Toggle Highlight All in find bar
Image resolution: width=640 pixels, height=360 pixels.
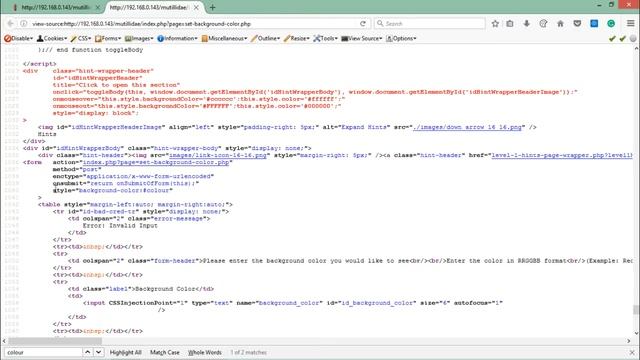click(x=126, y=352)
